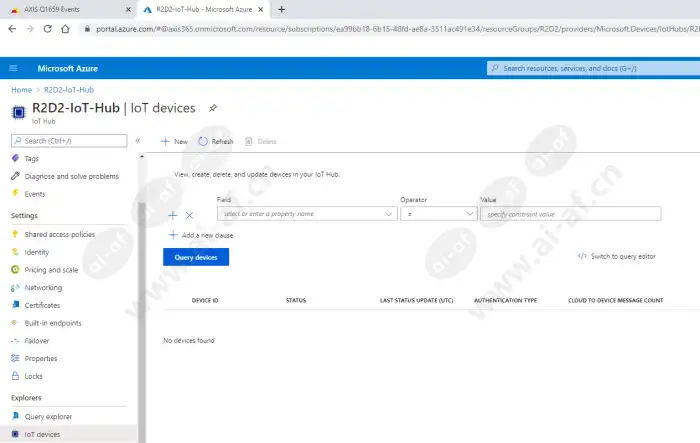Viewport: 700px width, 443px height.
Task: Open R2D2-IoT-Hub breadcrumb link
Action: (x=69, y=90)
